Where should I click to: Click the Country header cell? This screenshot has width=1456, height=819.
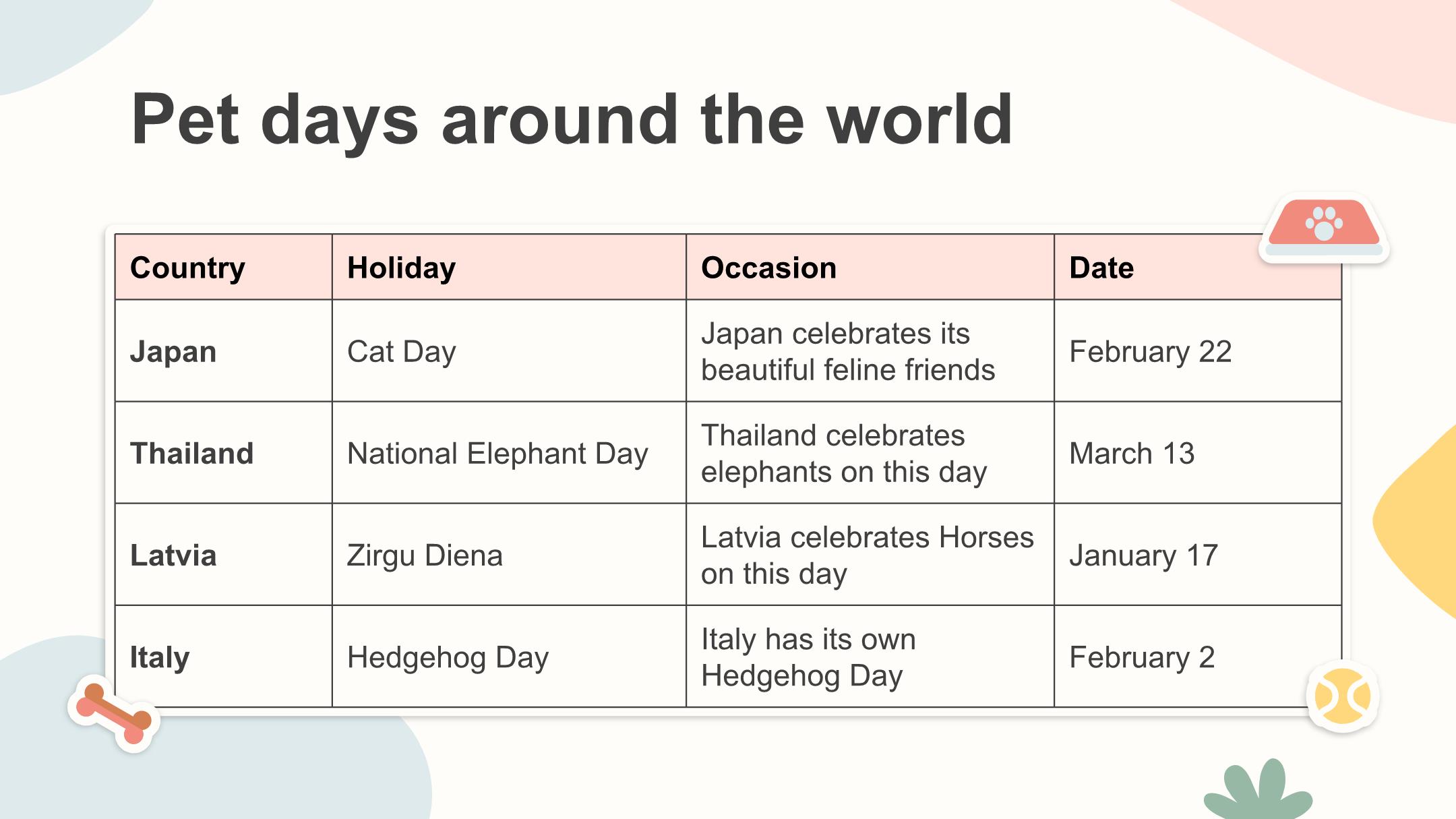pos(223,267)
